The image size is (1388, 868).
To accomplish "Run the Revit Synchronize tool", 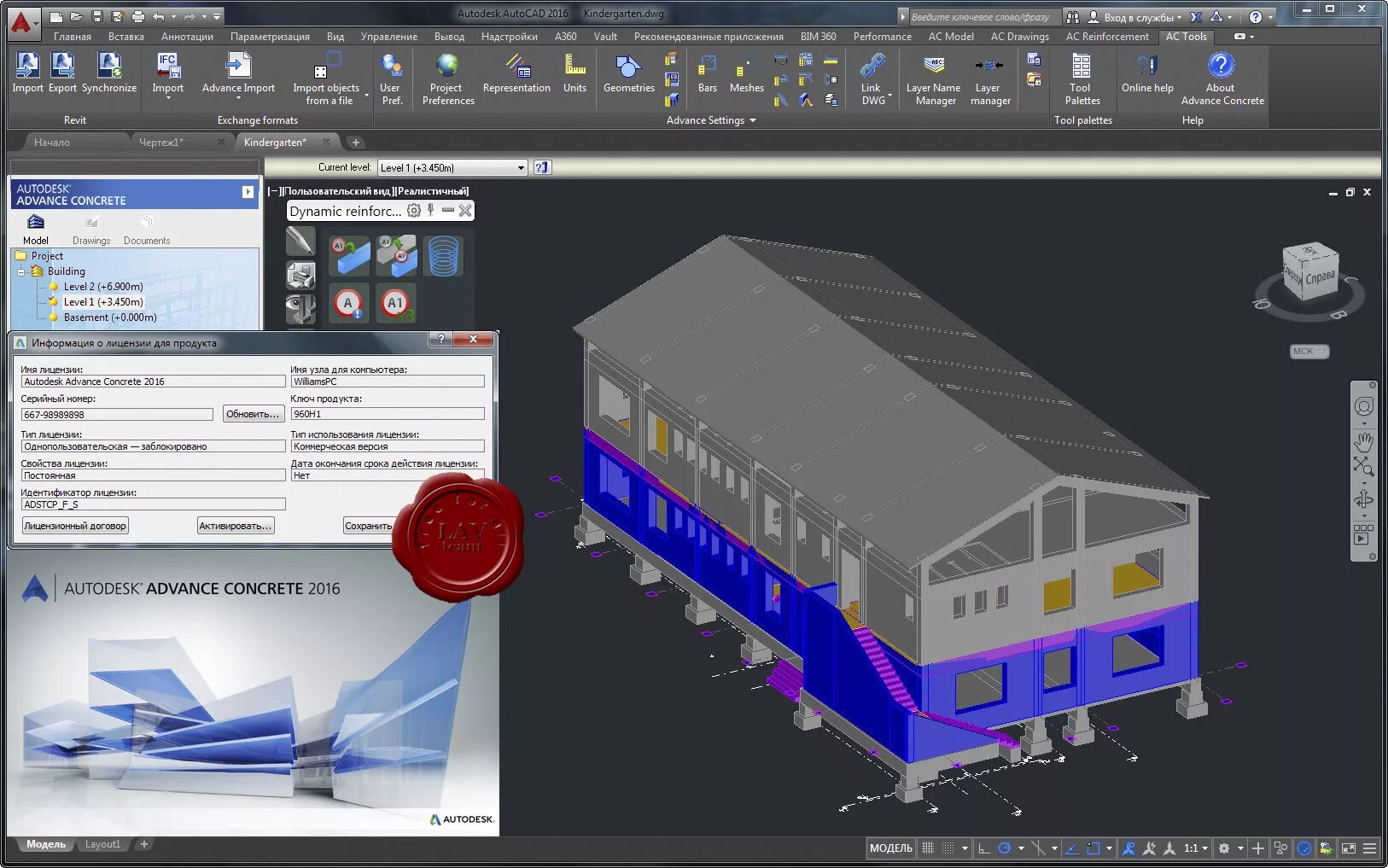I will point(109,73).
